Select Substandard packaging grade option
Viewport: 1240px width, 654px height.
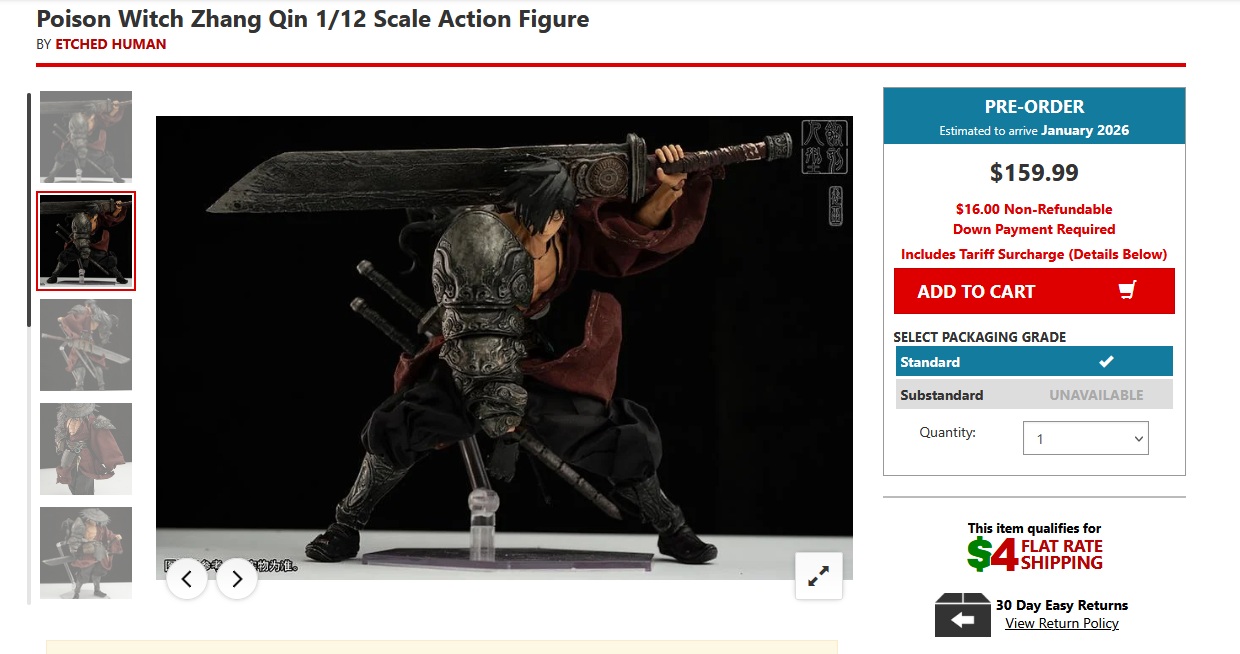click(1034, 395)
